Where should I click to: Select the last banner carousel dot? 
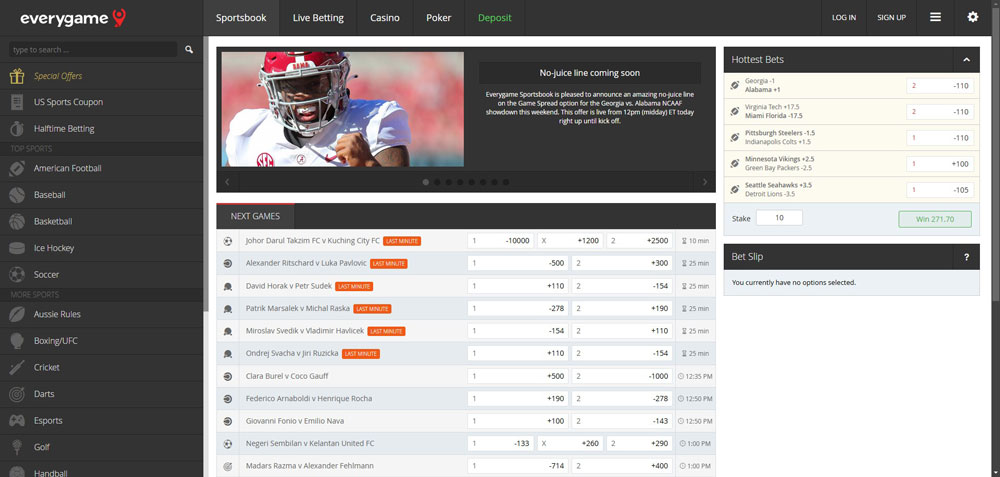(x=506, y=182)
